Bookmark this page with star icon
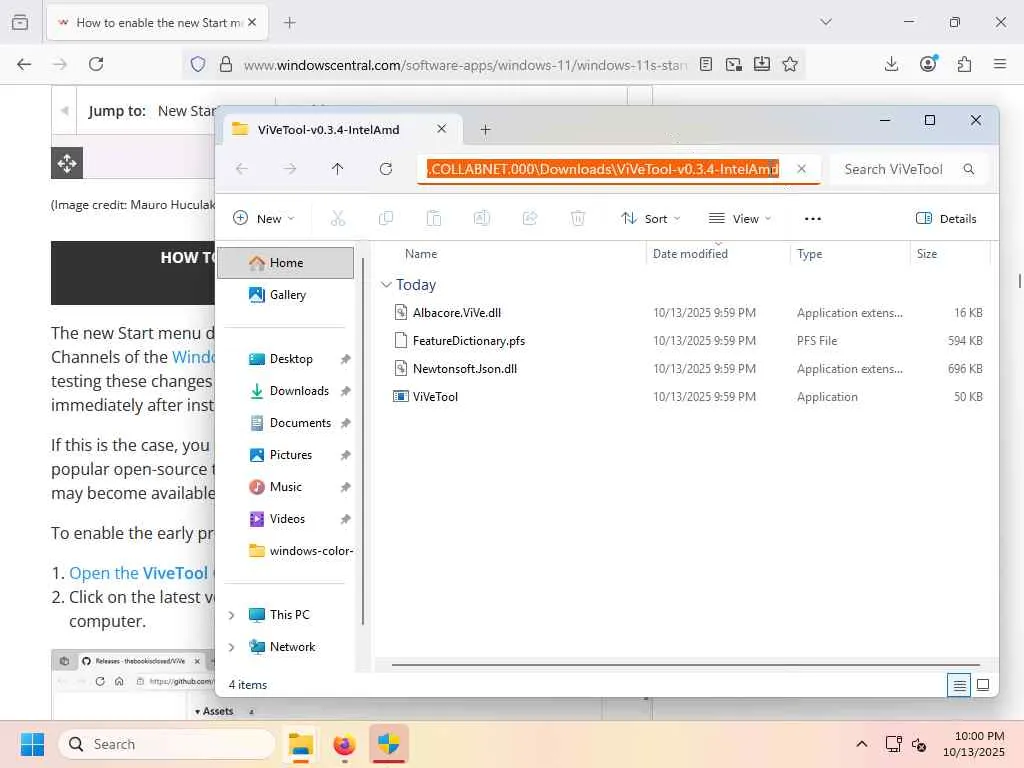1024x768 pixels. pyautogui.click(x=790, y=64)
